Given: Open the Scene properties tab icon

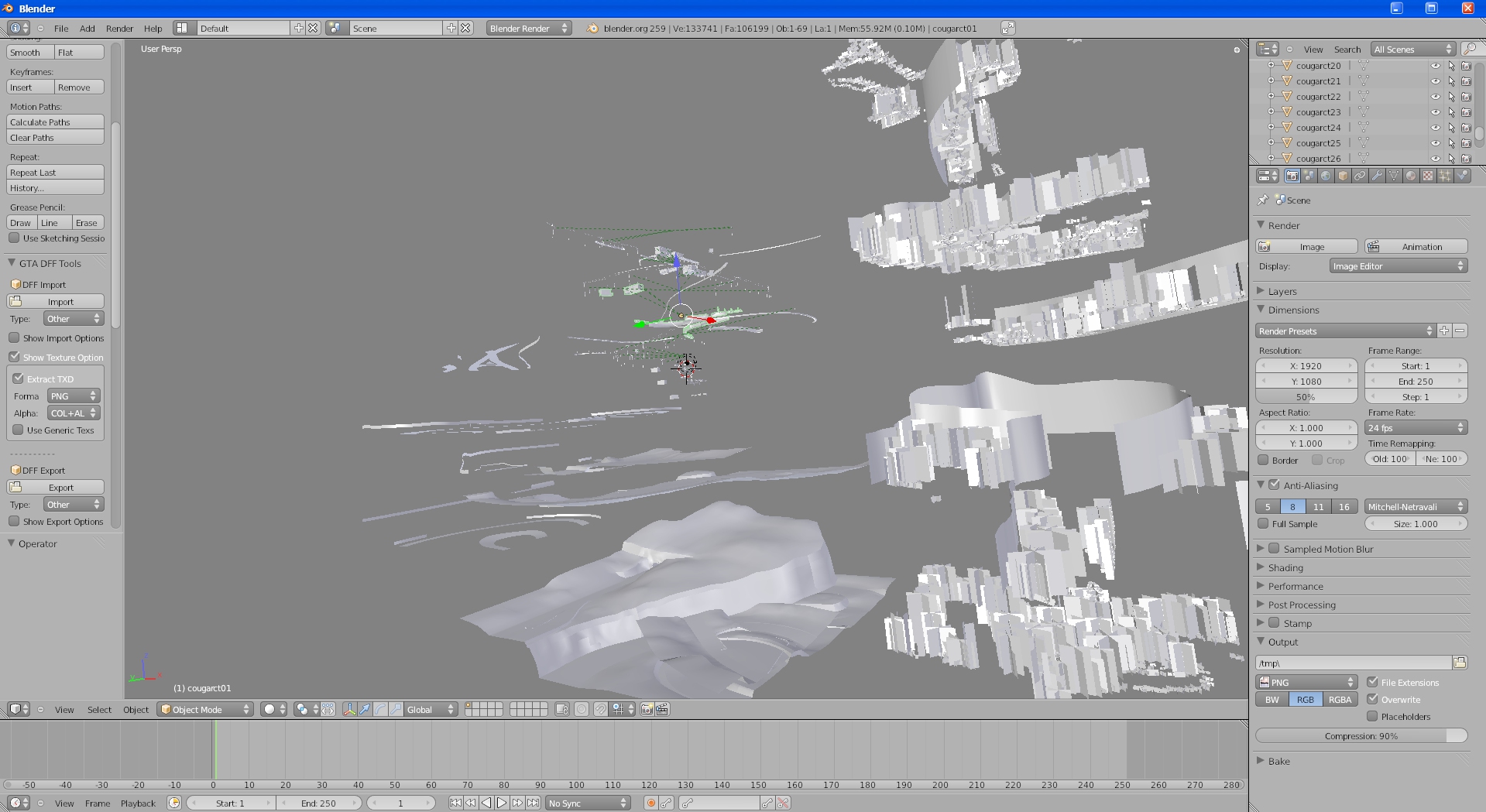Looking at the screenshot, I should point(1309,176).
